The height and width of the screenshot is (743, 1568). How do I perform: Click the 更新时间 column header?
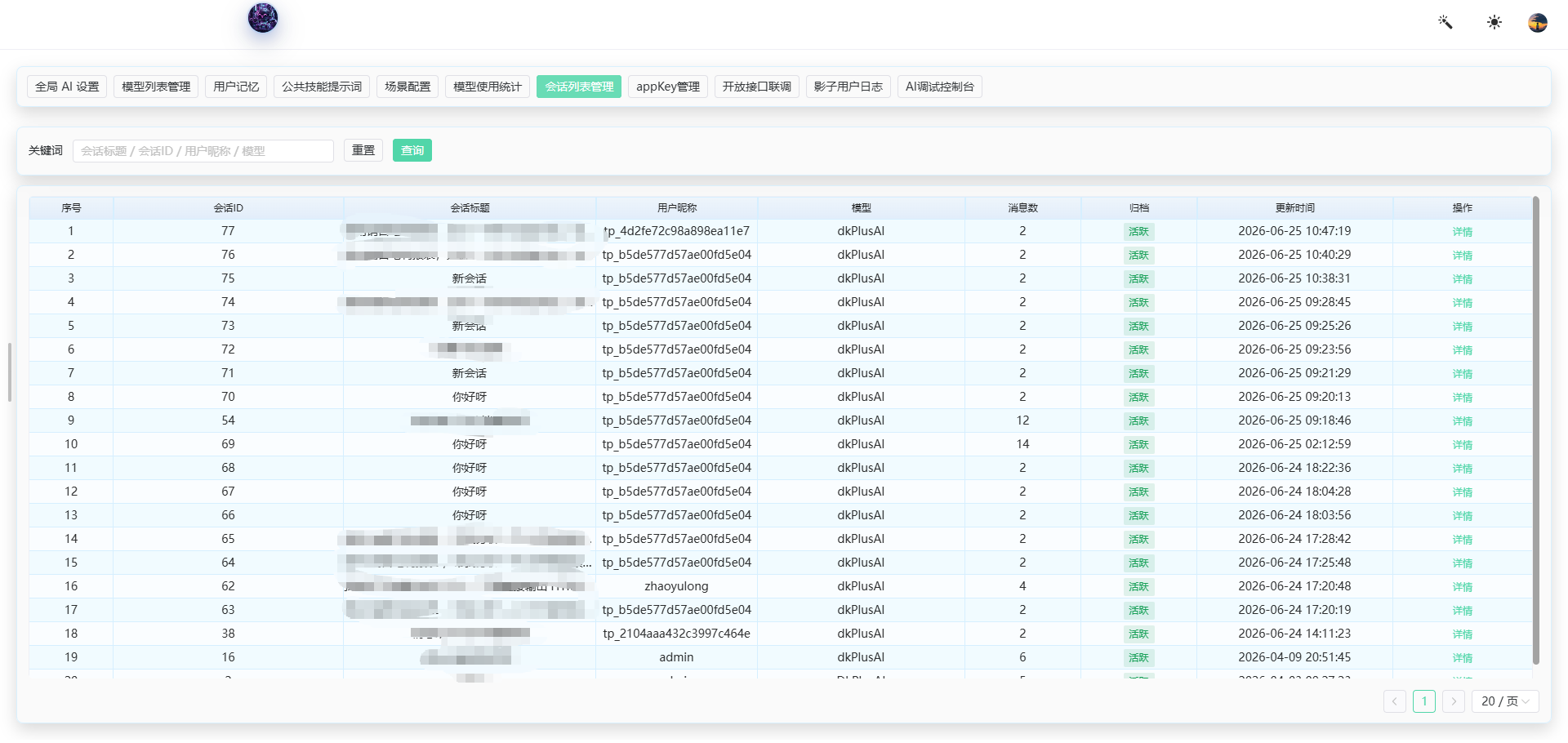click(x=1295, y=208)
